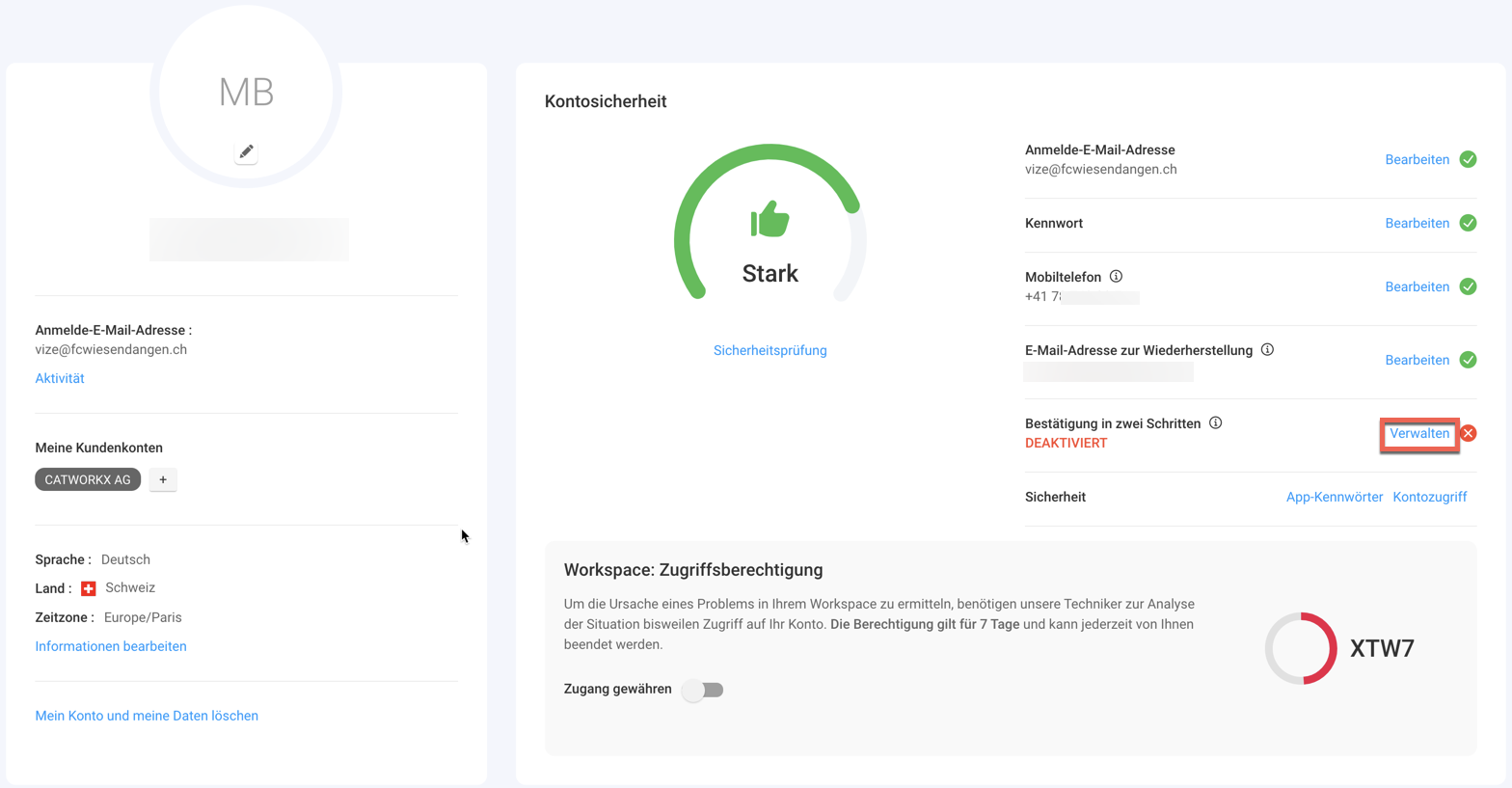The image size is (1512, 788).
Task: Click info icon next to Bestätigung in zwei Schritten
Action: click(x=1215, y=423)
